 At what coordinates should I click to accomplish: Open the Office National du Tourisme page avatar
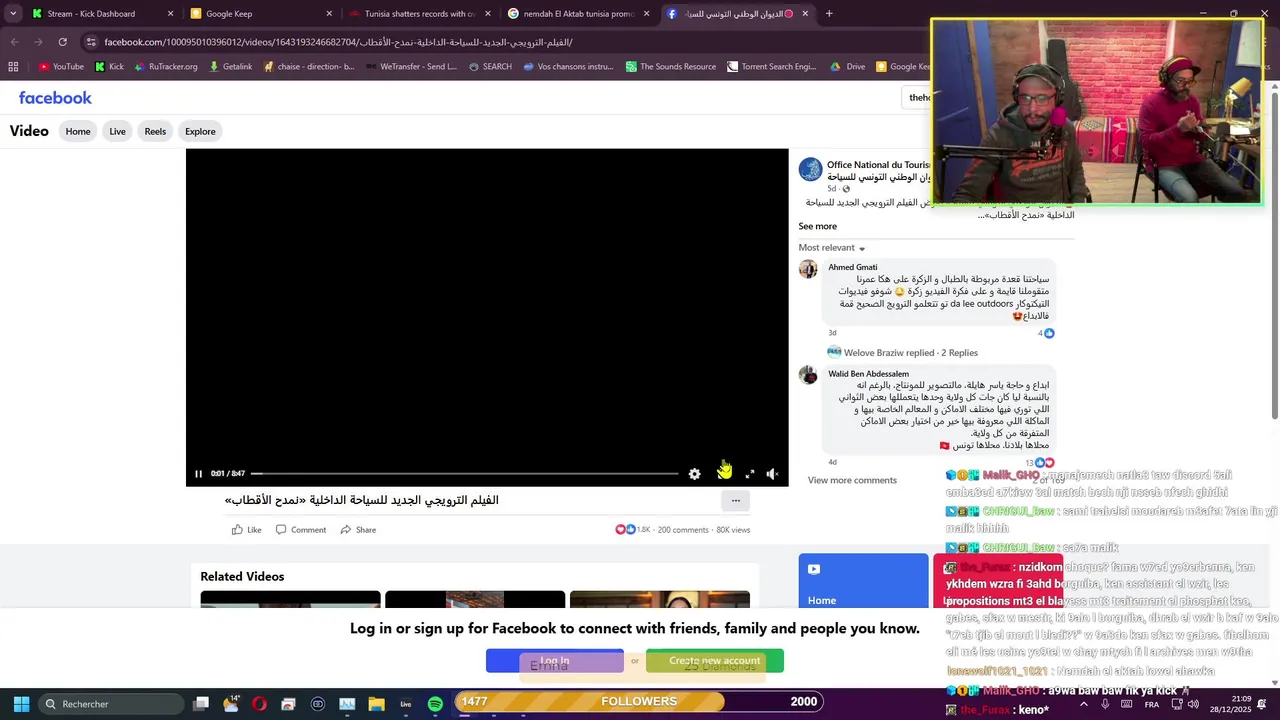(x=810, y=169)
